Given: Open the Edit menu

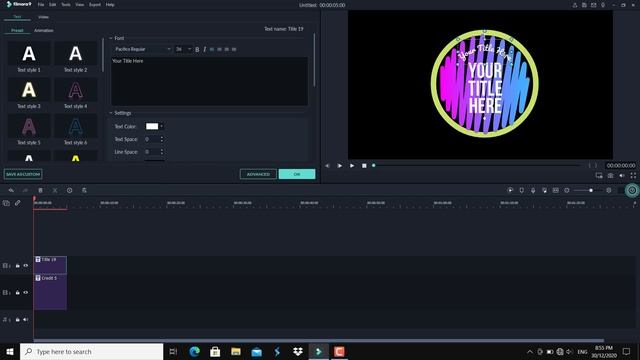Looking at the screenshot, I should coord(53,5).
